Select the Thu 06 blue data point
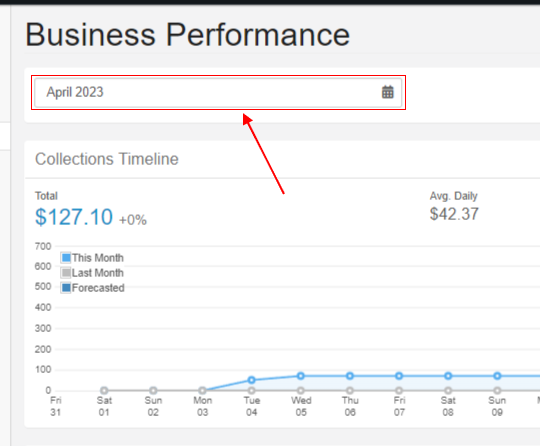 (350, 376)
